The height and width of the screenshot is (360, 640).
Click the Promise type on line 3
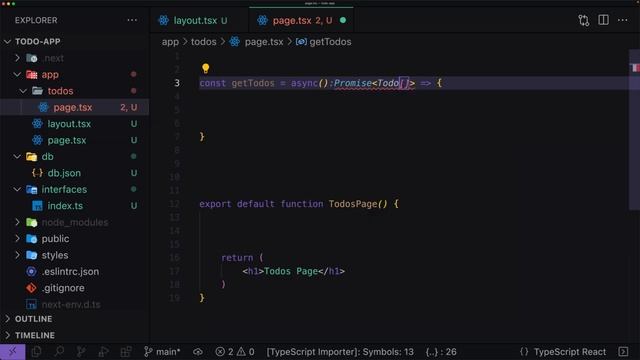click(x=353, y=83)
